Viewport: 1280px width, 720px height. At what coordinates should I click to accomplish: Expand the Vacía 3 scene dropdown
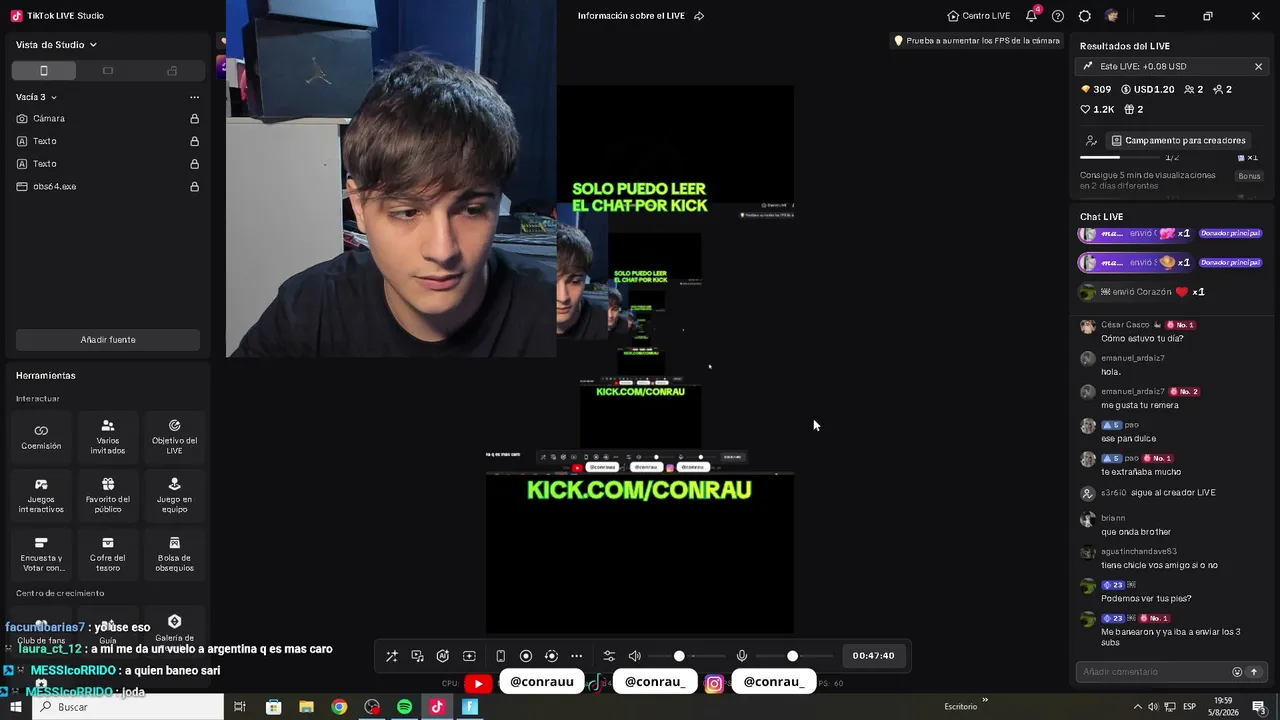coord(36,97)
